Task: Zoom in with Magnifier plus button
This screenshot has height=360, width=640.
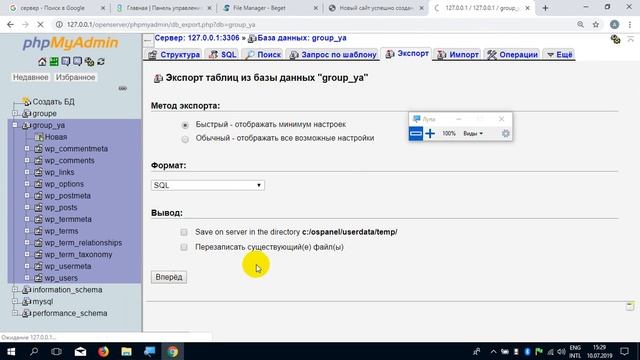Action: coord(430,133)
